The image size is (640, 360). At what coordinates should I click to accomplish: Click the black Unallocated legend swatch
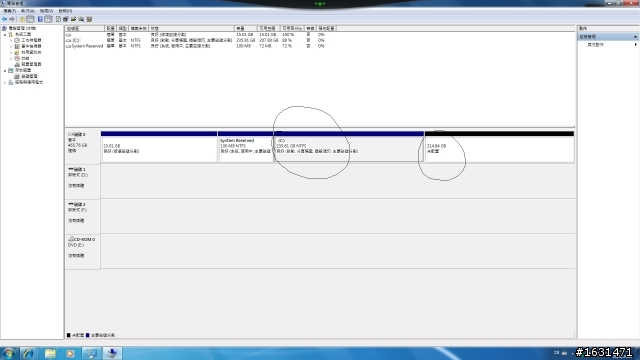pyautogui.click(x=69, y=335)
